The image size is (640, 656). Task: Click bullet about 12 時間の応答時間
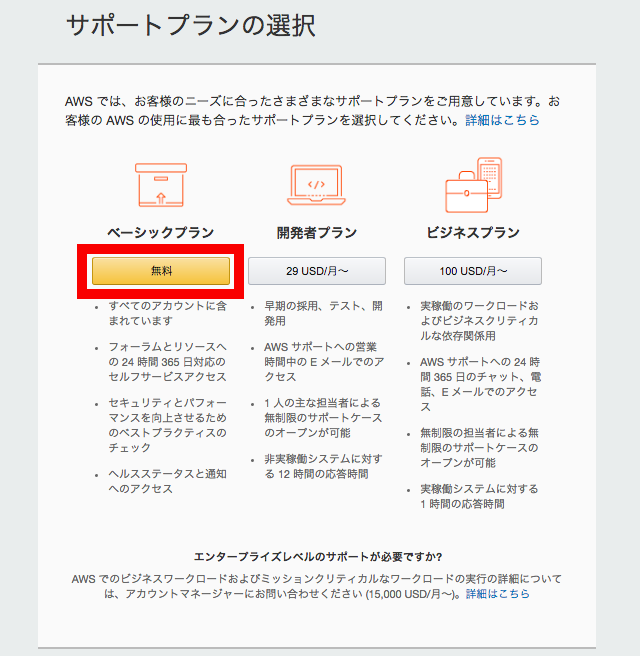point(323,466)
